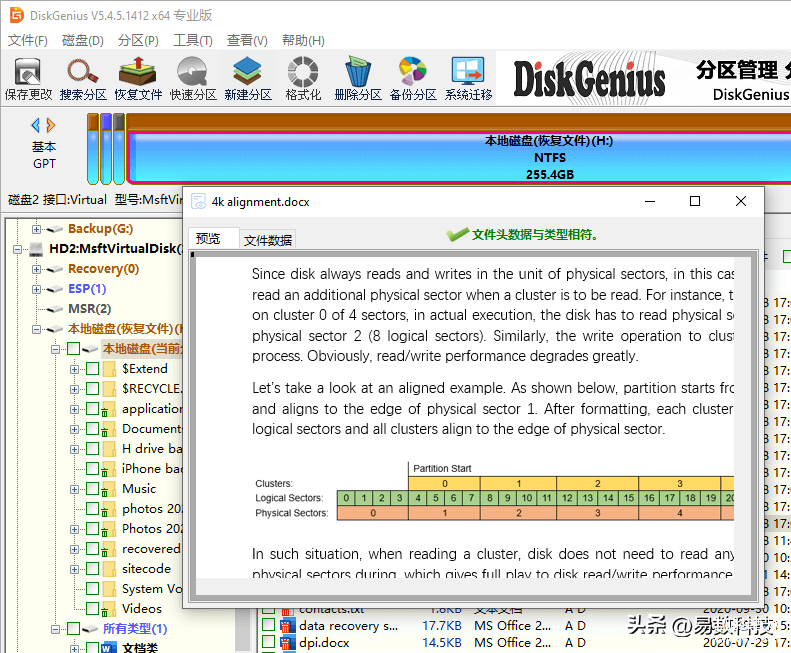The width and height of the screenshot is (791, 653).
Task: Tick the Music folder checkbox
Action: coord(92,488)
